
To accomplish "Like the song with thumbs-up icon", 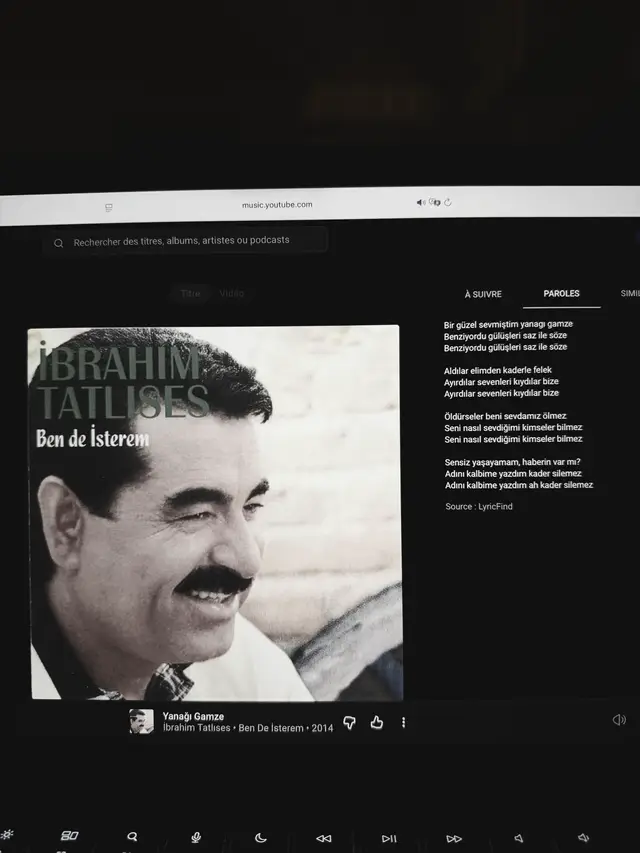I will point(377,722).
